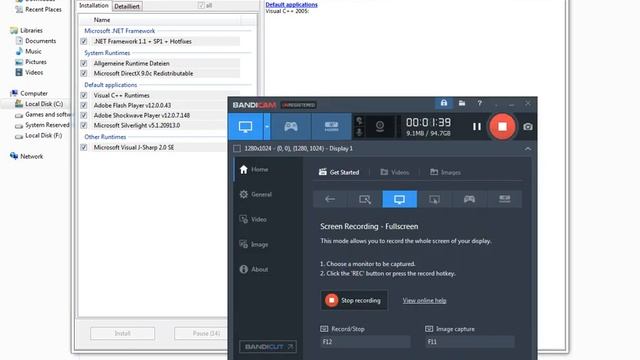Select fullscreen recording mode icon
This screenshot has height=360, width=640.
click(x=400, y=199)
